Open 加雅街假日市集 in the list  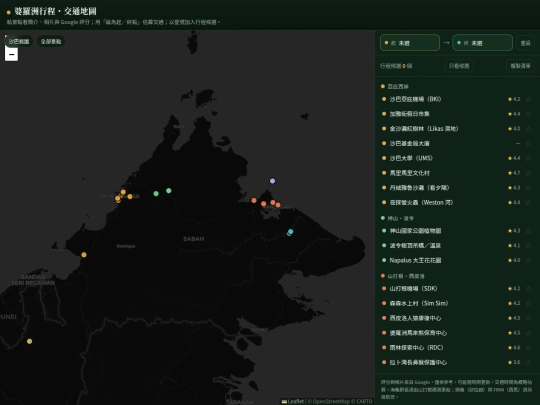point(456,114)
